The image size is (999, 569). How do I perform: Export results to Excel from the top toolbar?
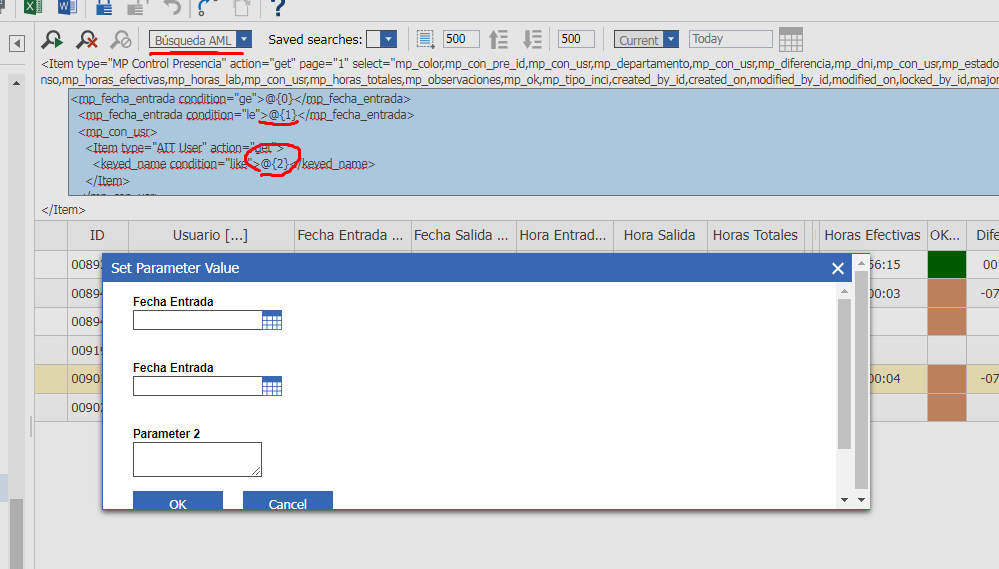[x=32, y=7]
